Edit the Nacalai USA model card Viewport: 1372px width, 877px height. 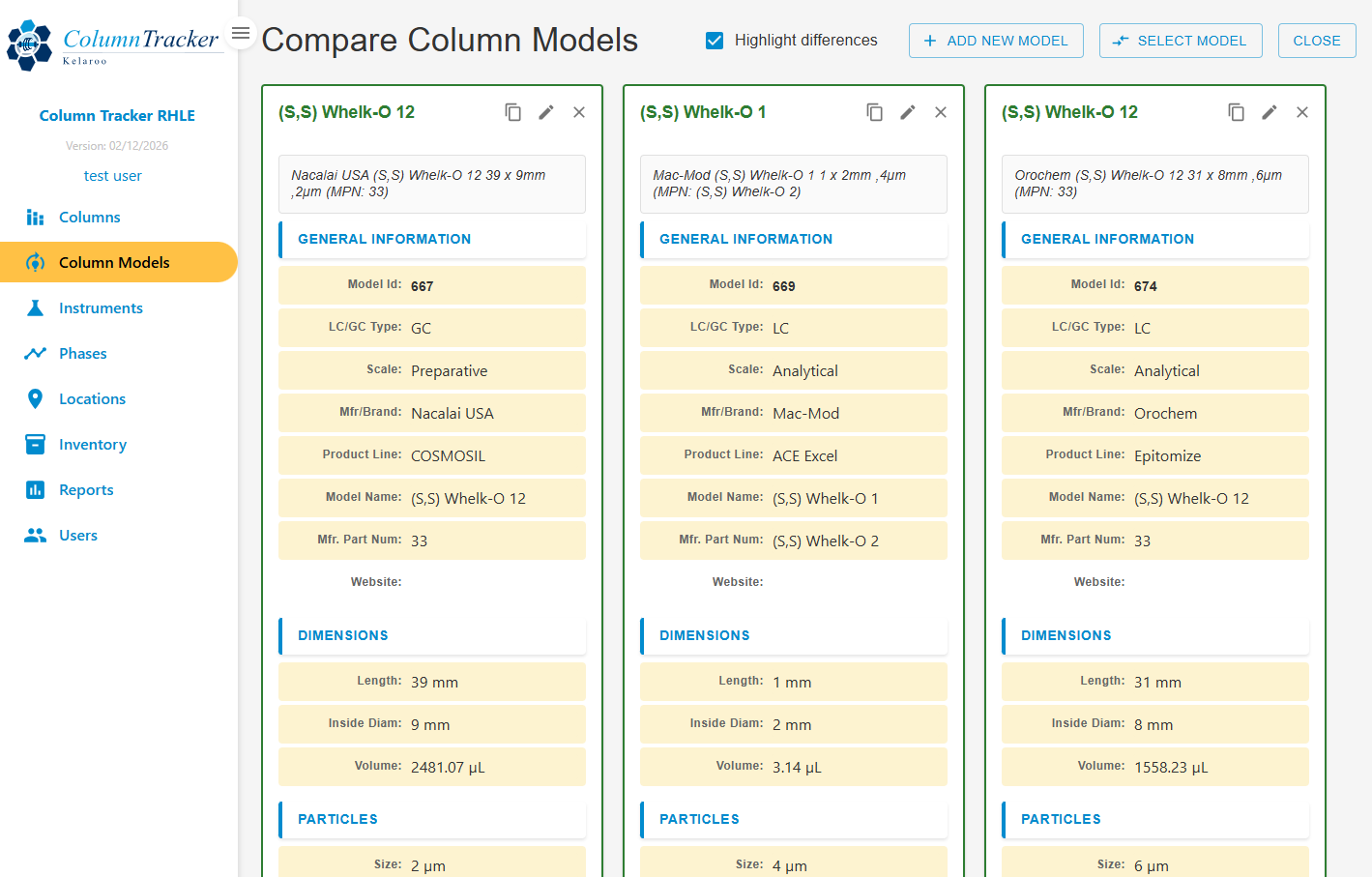pos(546,112)
